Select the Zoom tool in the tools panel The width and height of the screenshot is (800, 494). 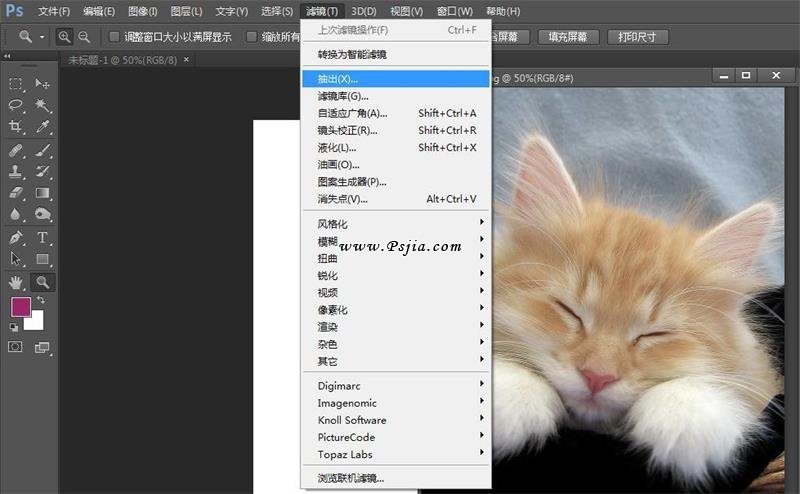click(42, 282)
